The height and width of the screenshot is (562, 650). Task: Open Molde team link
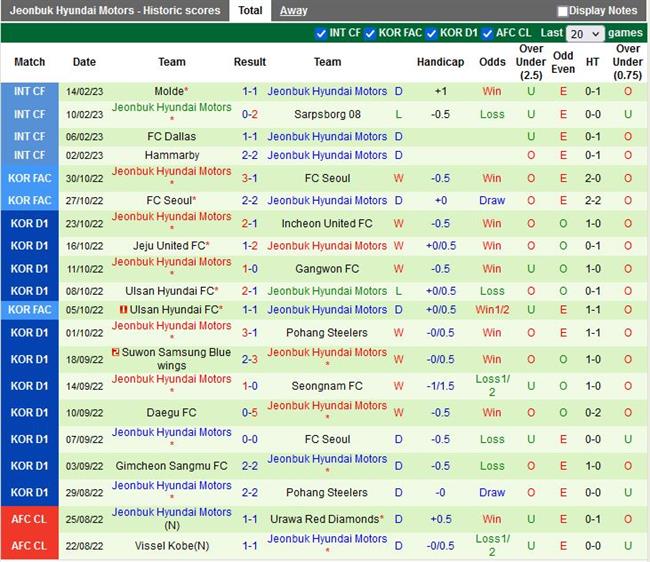[x=169, y=91]
